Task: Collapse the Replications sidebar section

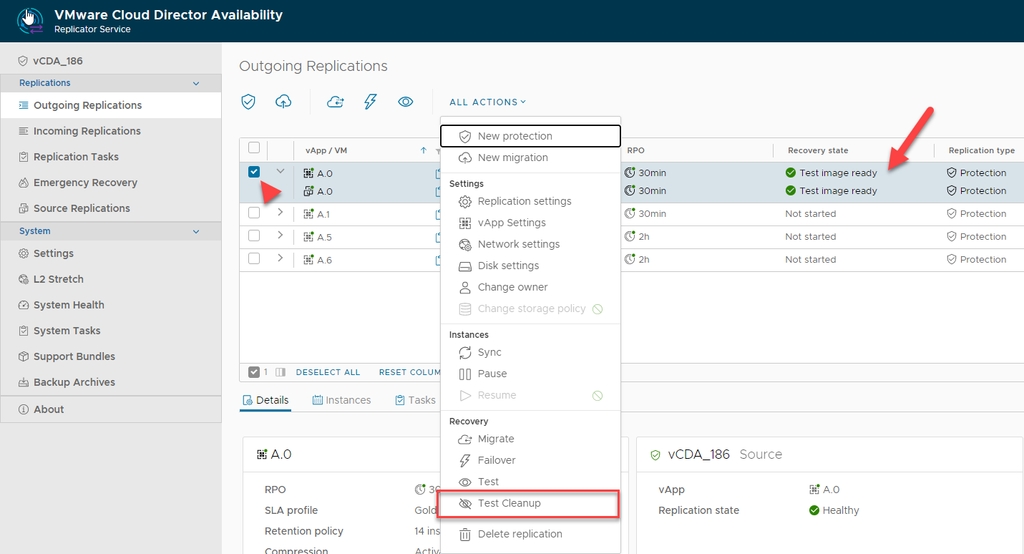Action: 196,83
